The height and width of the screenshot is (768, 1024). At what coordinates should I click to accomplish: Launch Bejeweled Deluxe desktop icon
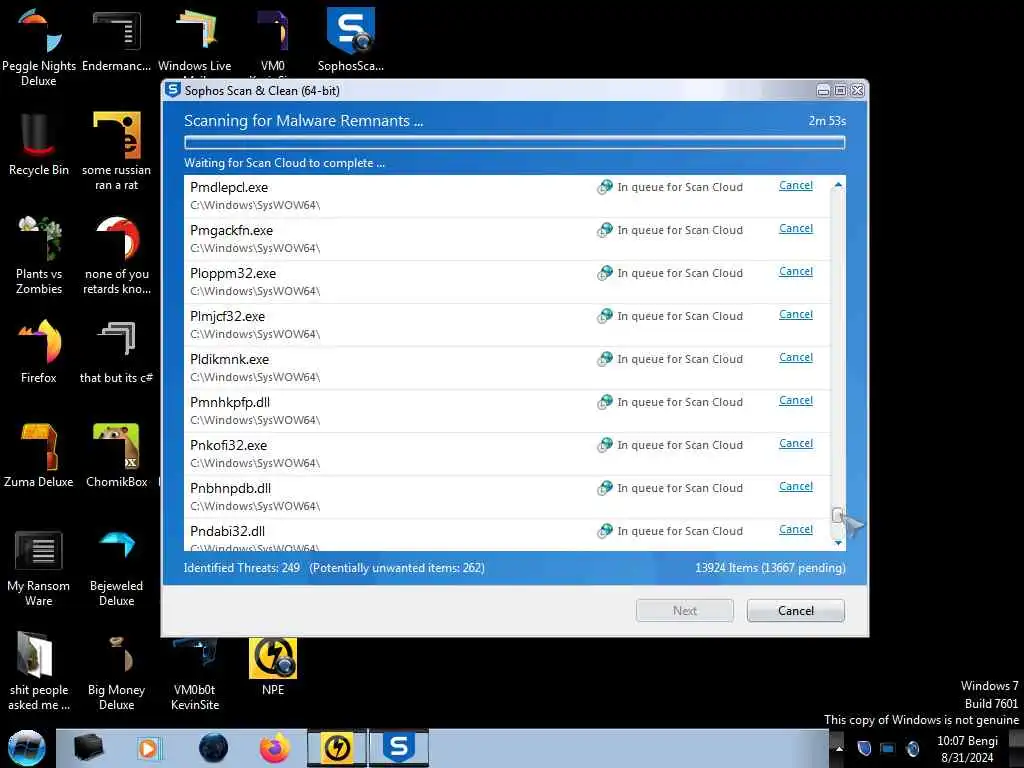point(116,568)
